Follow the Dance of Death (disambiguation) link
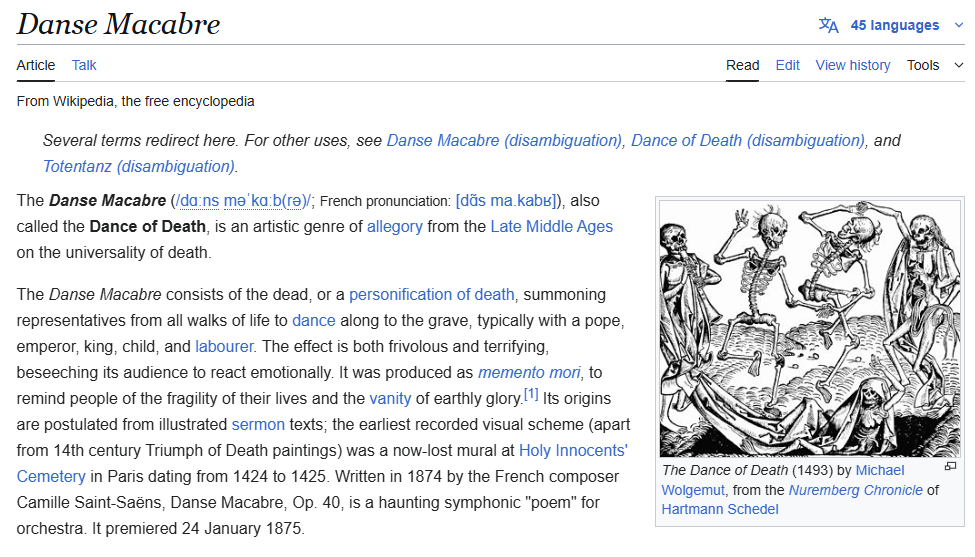 (748, 140)
